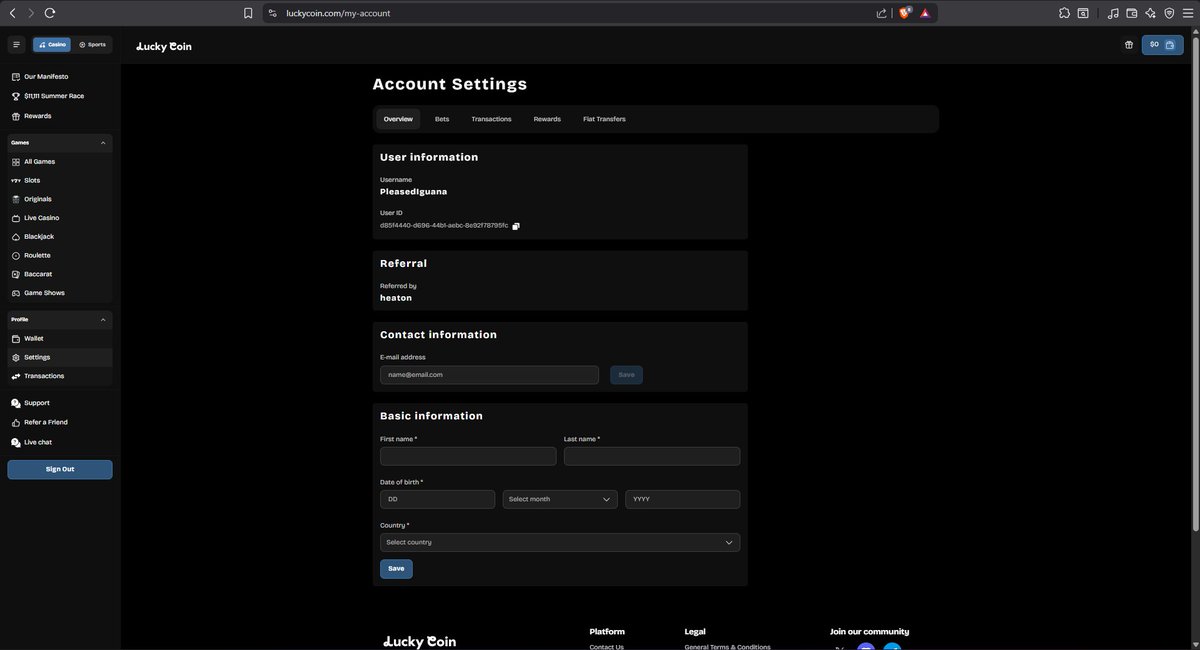Click the All Games grid icon

point(15,162)
